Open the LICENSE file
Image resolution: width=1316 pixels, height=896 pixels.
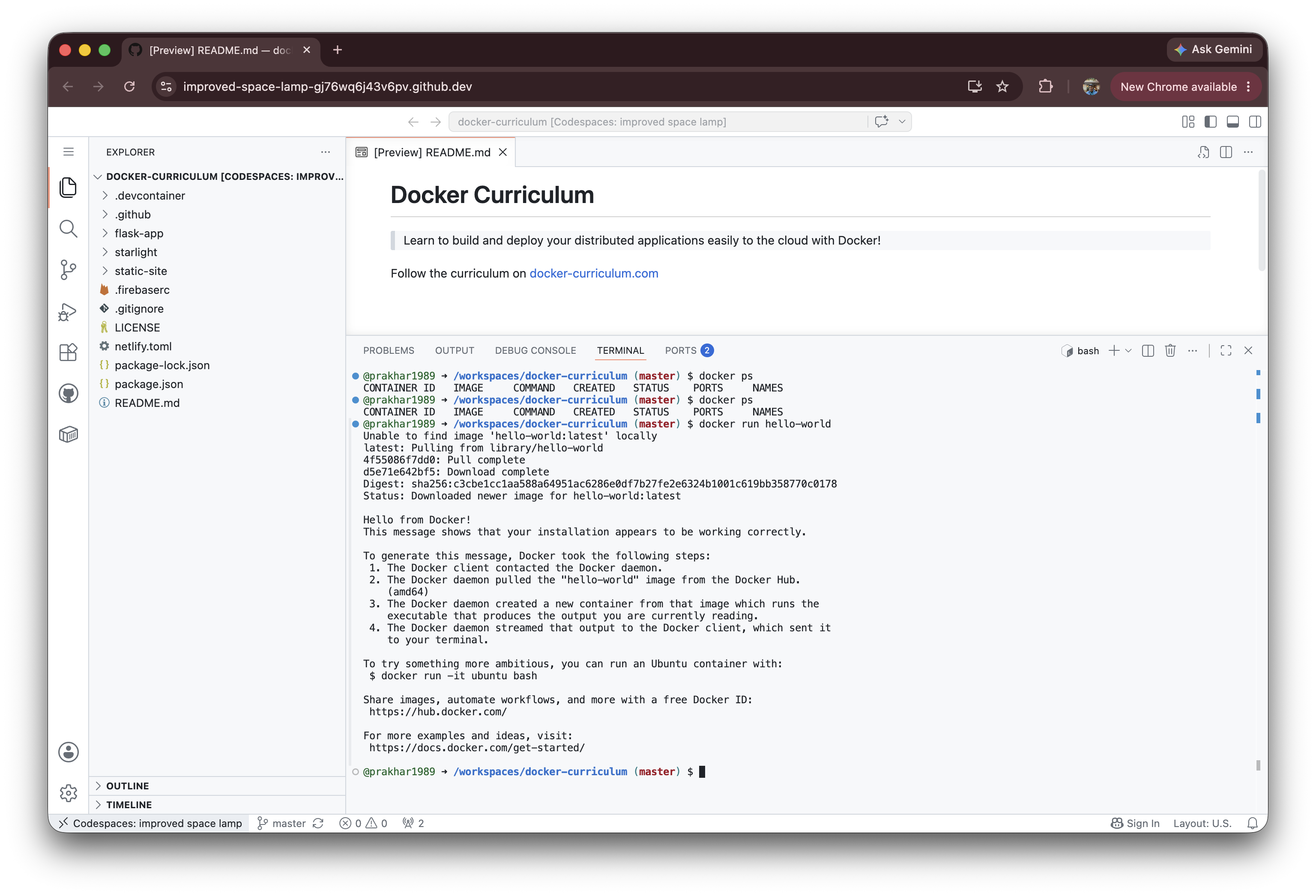217,328
